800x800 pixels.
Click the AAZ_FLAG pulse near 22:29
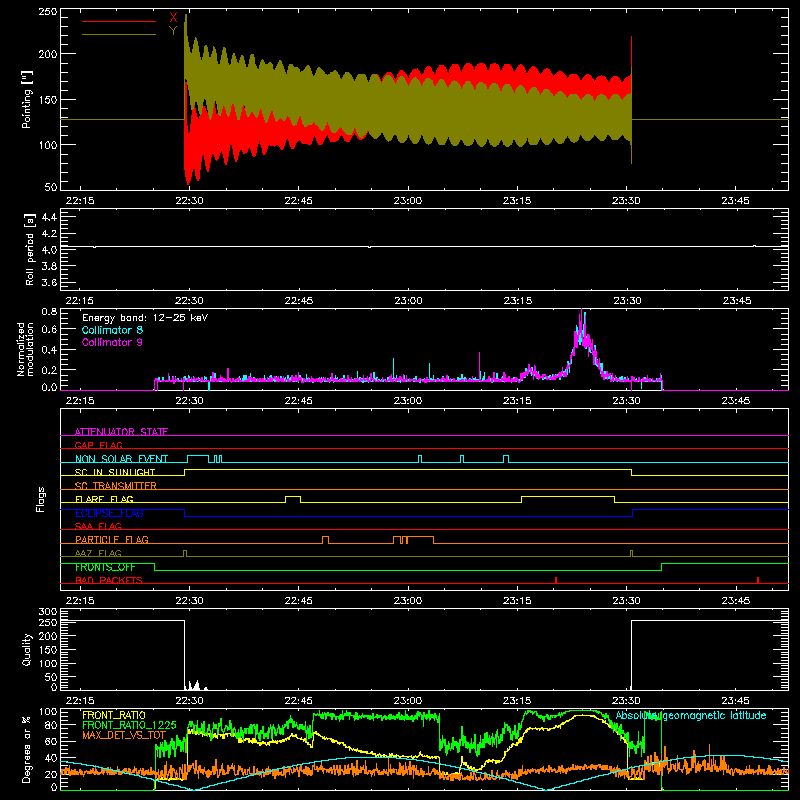(x=185, y=554)
